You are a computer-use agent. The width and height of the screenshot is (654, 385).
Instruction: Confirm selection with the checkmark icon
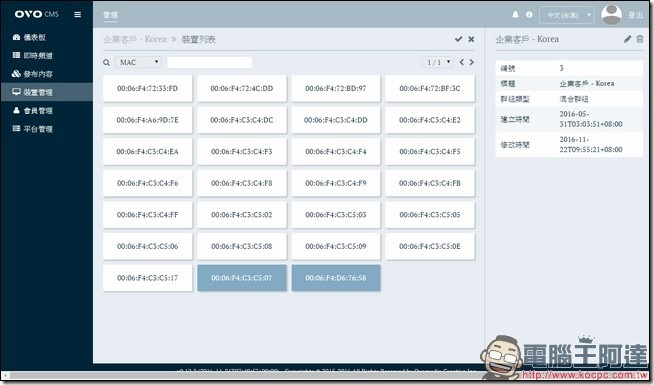pos(458,39)
